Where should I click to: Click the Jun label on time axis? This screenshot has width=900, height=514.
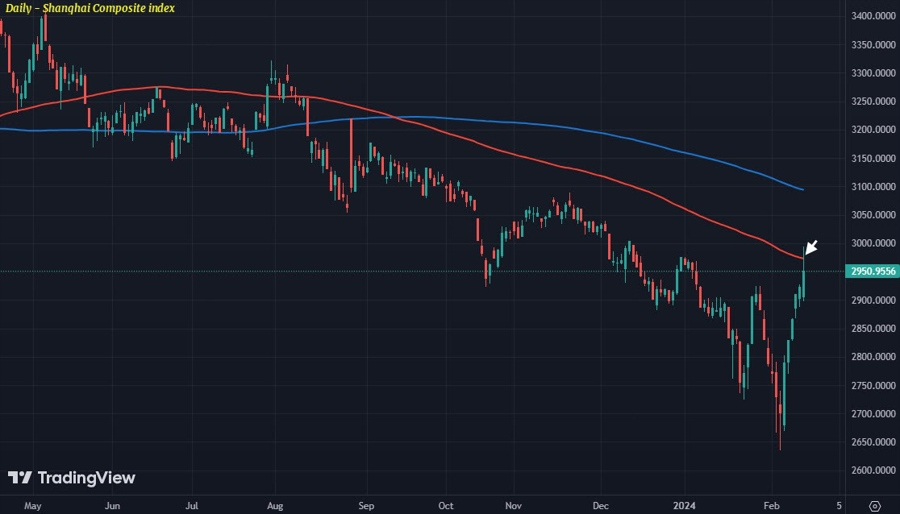coord(112,506)
